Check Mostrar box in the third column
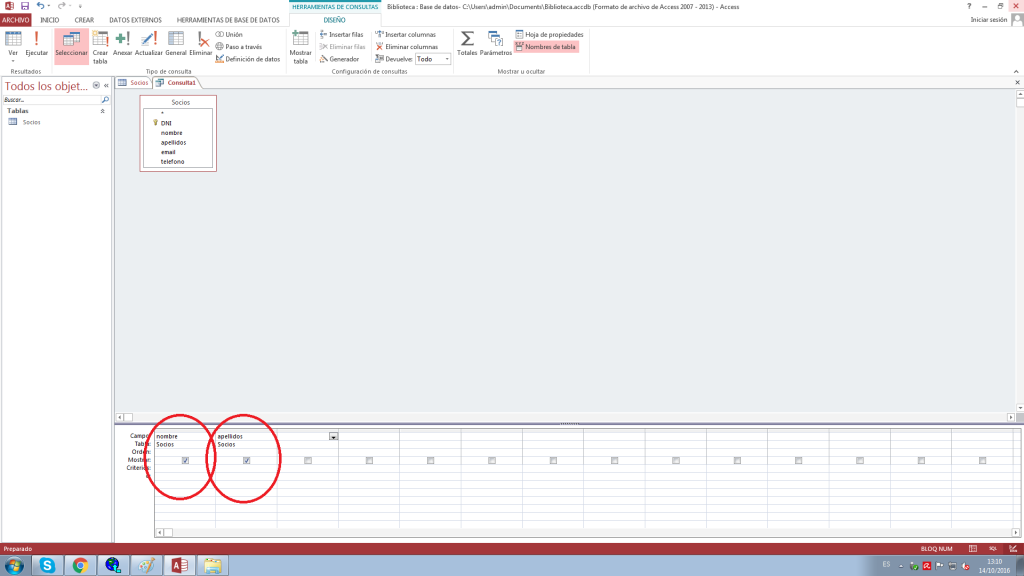1024x576 pixels. pos(308,460)
